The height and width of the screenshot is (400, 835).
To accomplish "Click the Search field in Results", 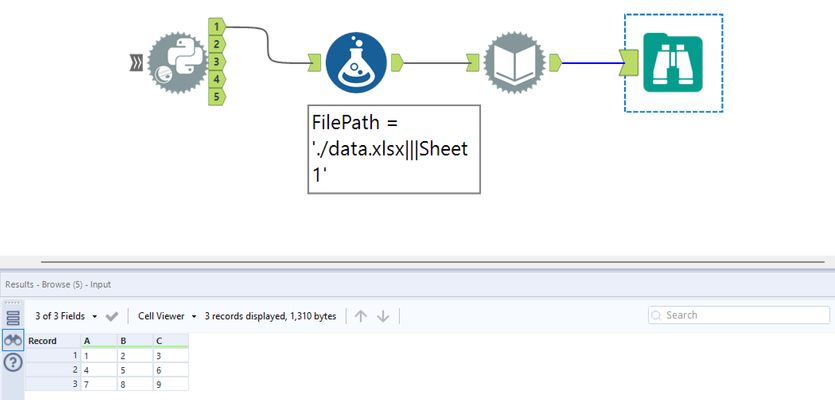I will click(x=739, y=315).
